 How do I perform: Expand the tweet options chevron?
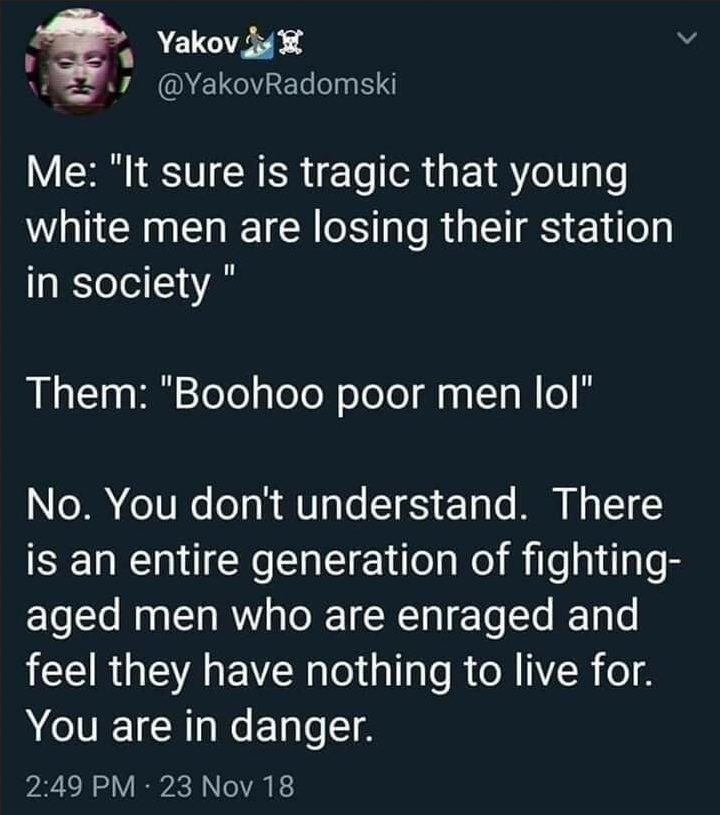687,39
